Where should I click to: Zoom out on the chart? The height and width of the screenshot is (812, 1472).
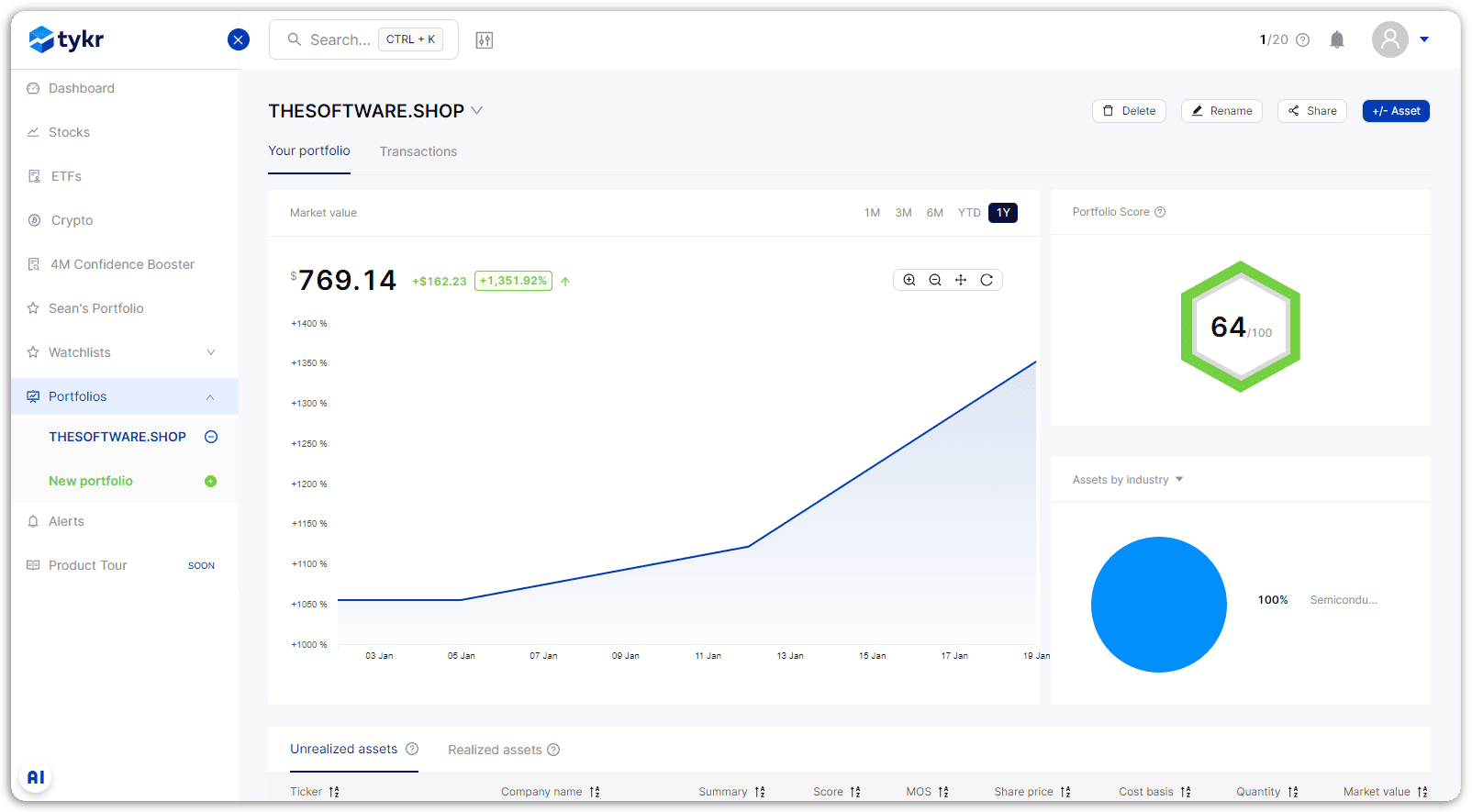(x=935, y=280)
